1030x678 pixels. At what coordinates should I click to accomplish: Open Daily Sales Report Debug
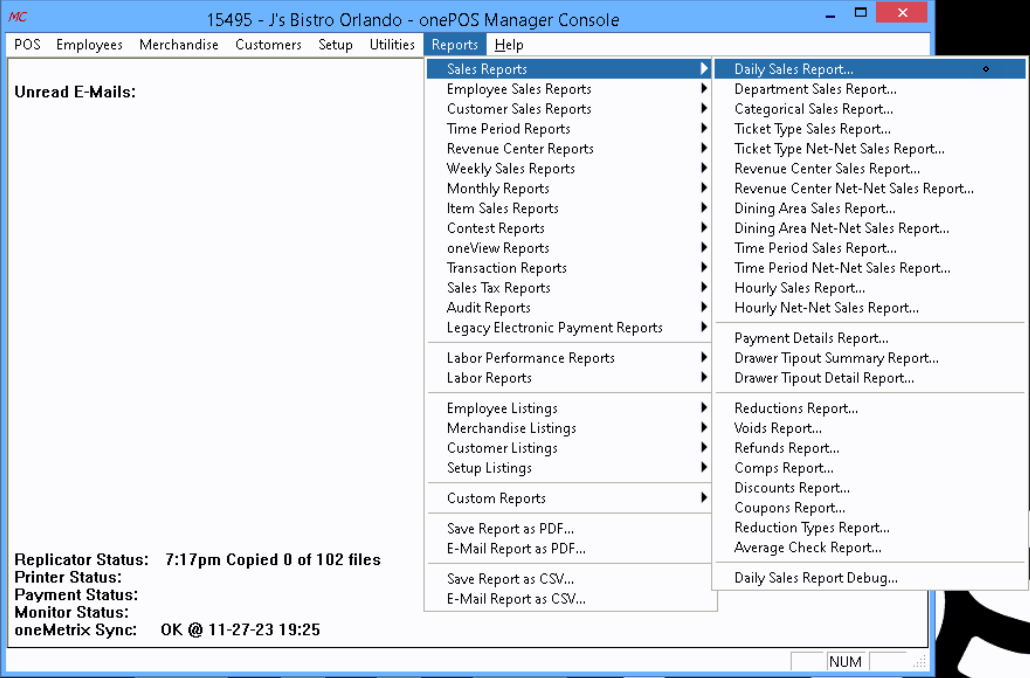click(x=870, y=578)
